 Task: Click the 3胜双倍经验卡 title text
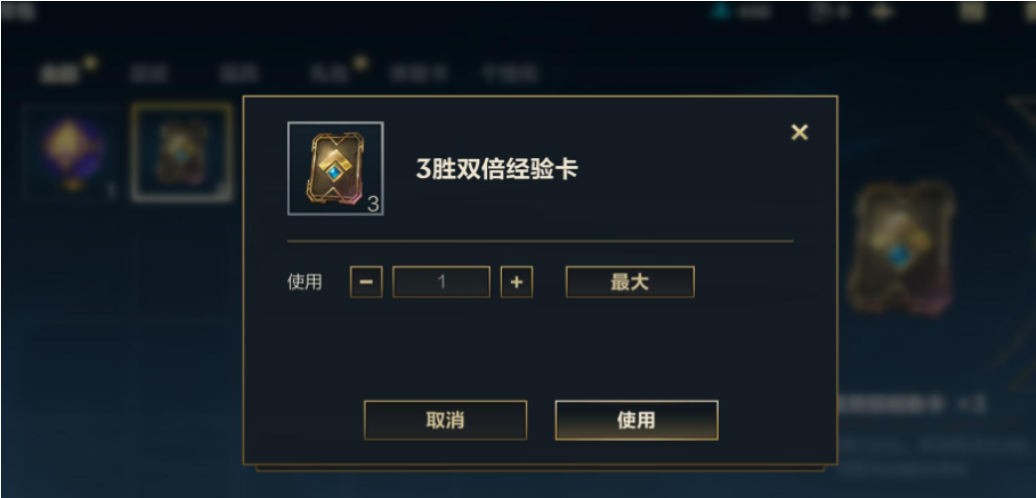click(497, 169)
